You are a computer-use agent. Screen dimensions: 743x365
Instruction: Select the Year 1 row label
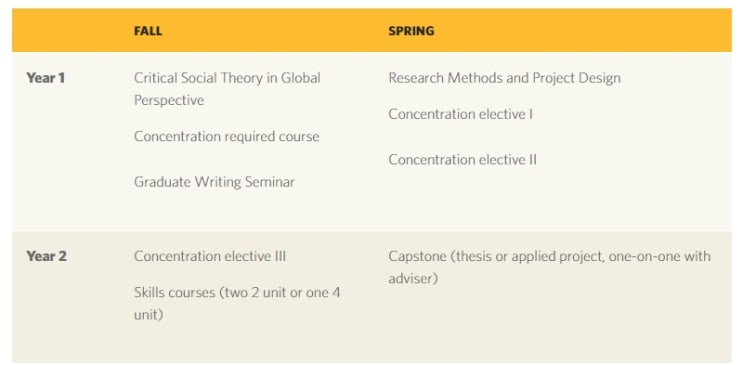pyautogui.click(x=45, y=78)
